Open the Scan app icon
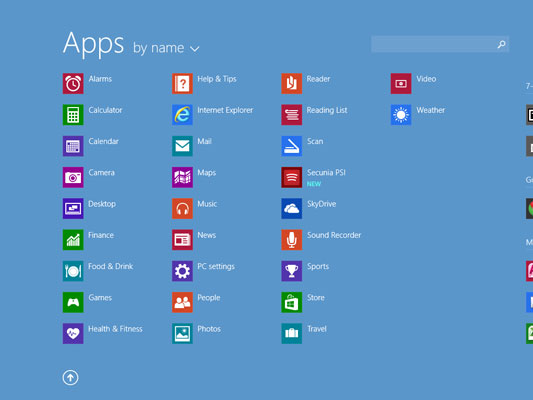The height and width of the screenshot is (400, 533). tap(292, 146)
